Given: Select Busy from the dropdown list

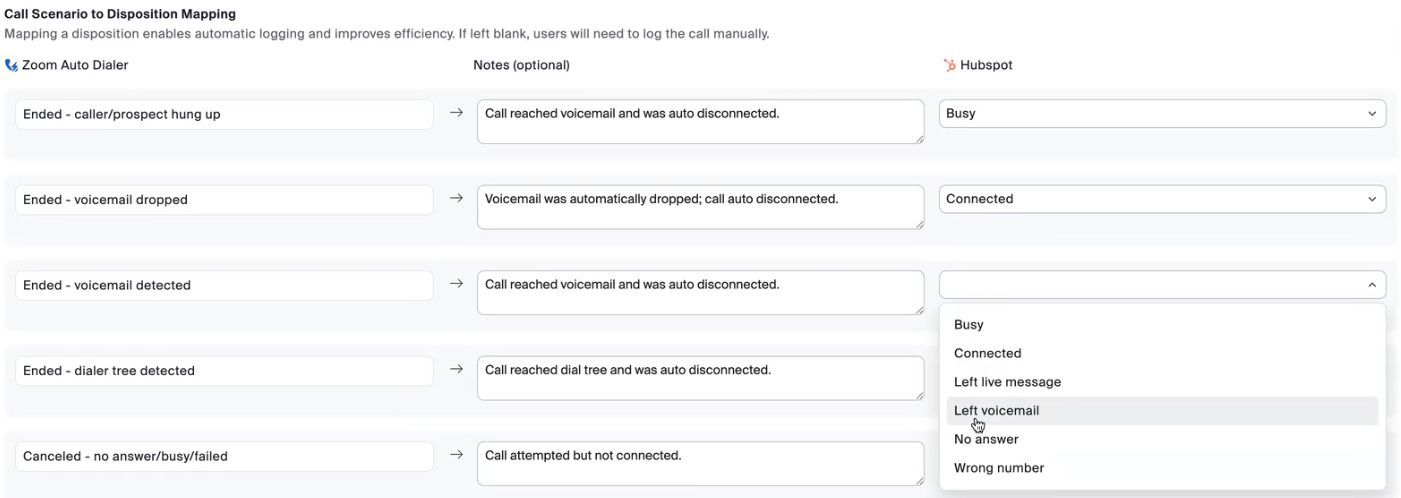Looking at the screenshot, I should click(969, 325).
